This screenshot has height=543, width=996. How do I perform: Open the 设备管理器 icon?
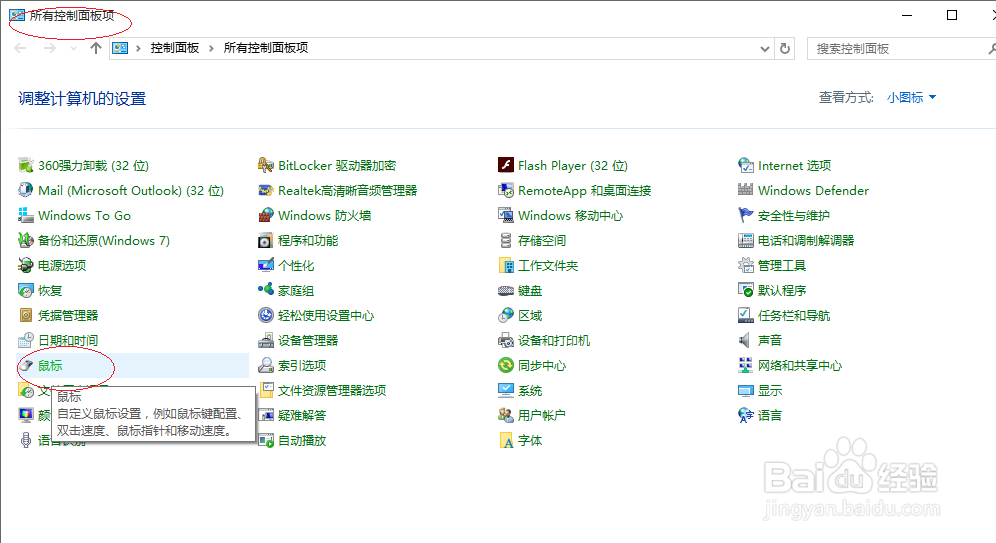coord(266,340)
